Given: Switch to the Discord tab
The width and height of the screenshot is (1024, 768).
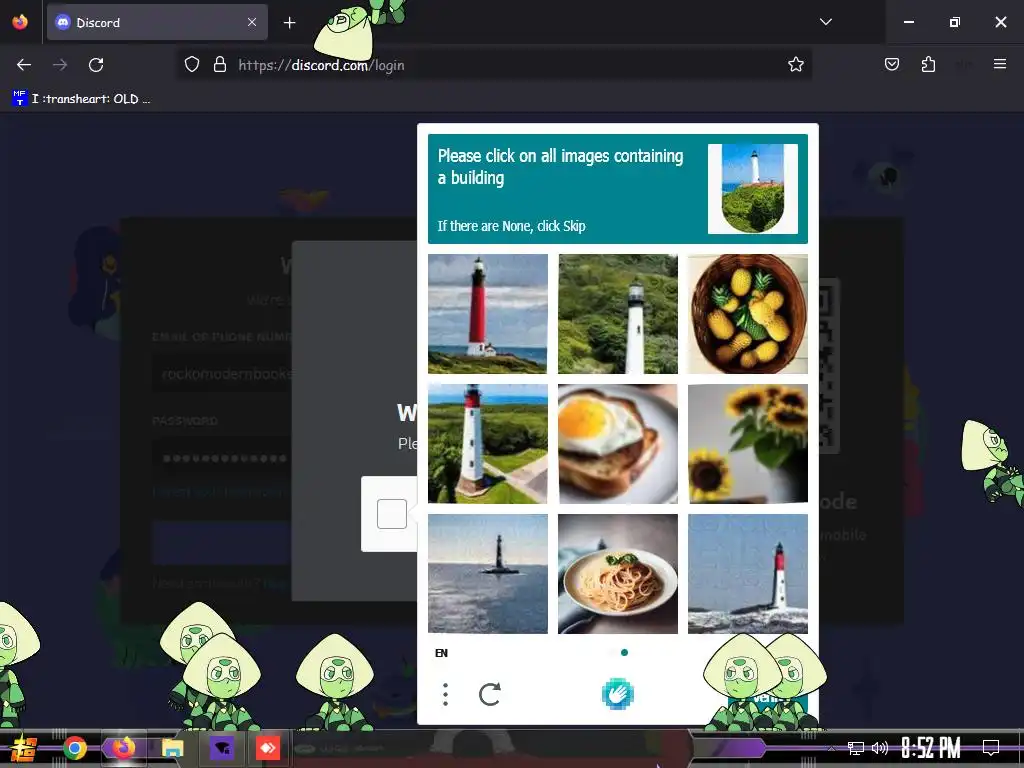Looking at the screenshot, I should 157,22.
